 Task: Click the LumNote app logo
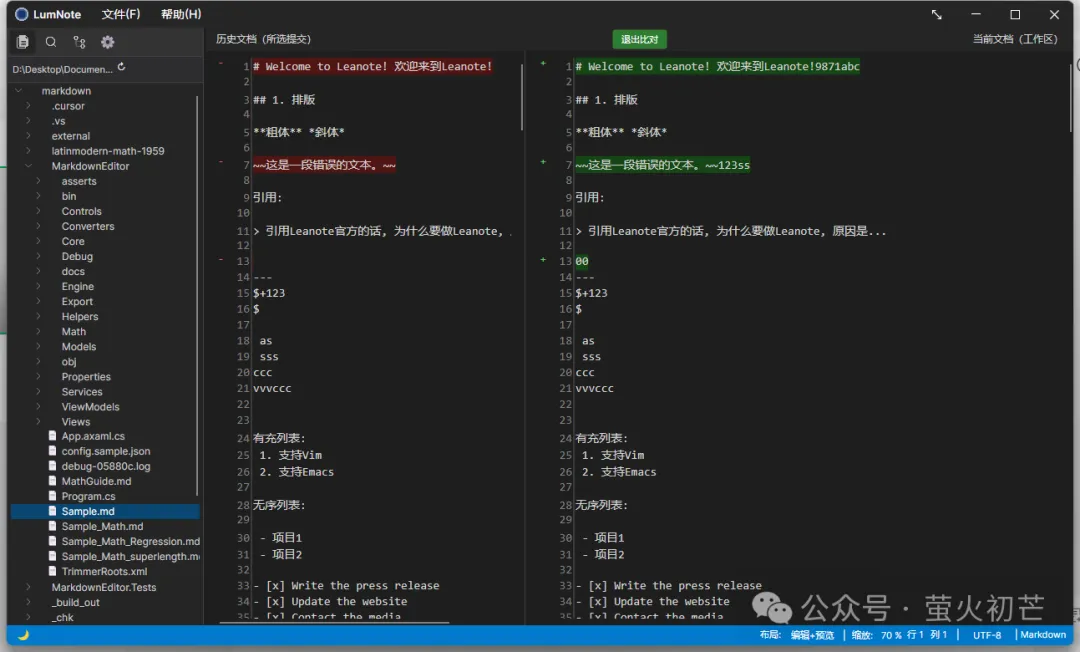pos(21,14)
